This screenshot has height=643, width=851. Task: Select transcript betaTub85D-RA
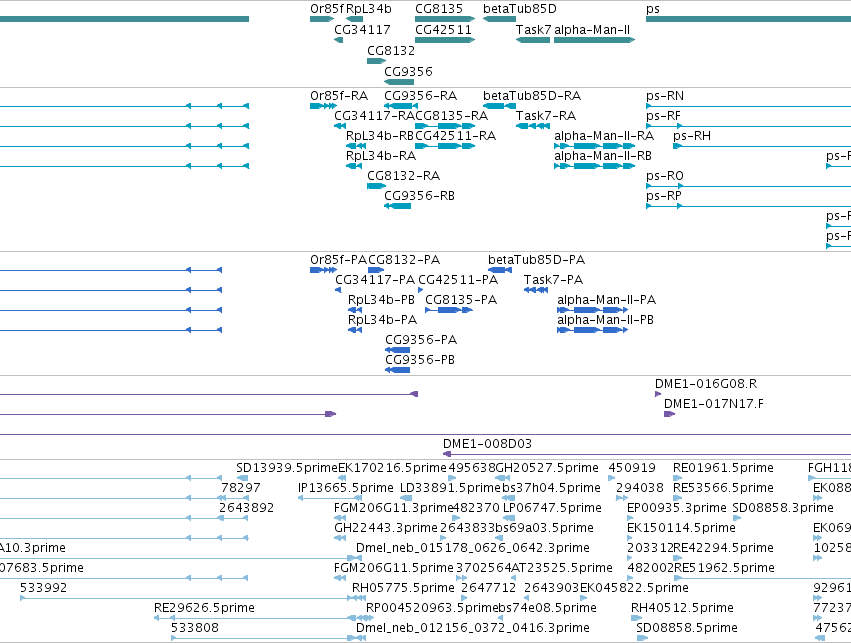[x=532, y=96]
